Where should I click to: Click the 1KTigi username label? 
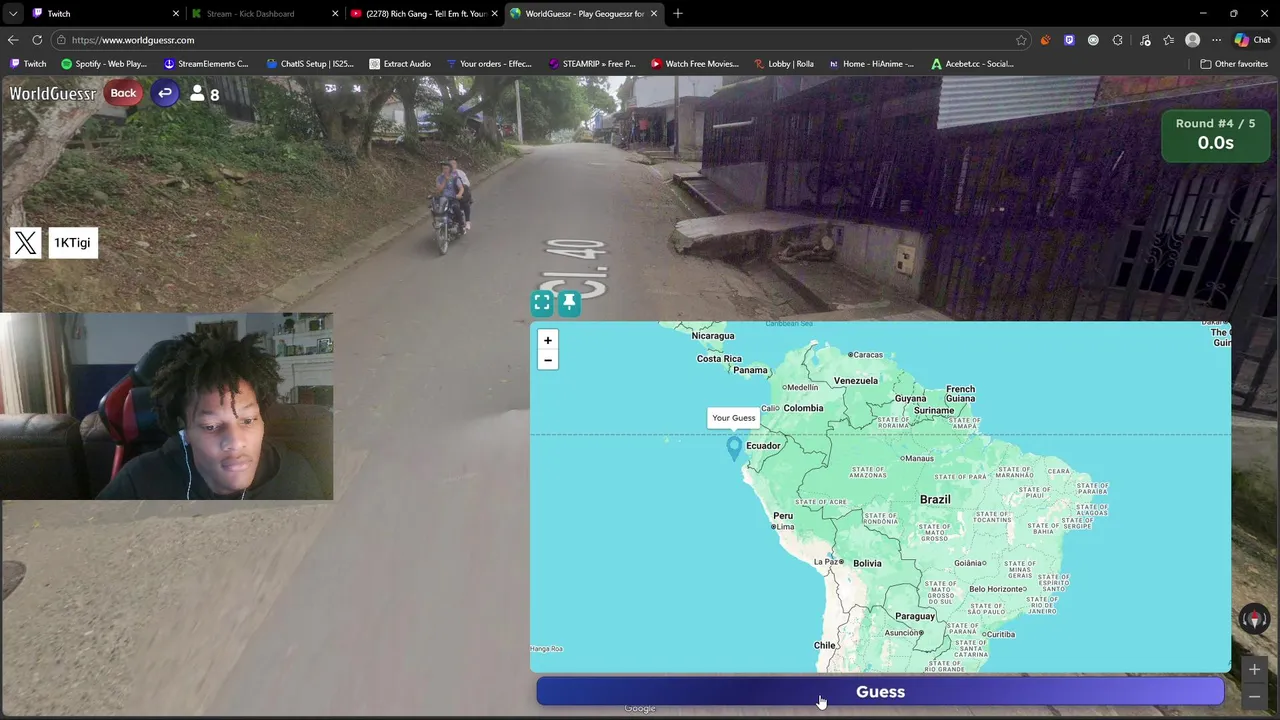[72, 242]
